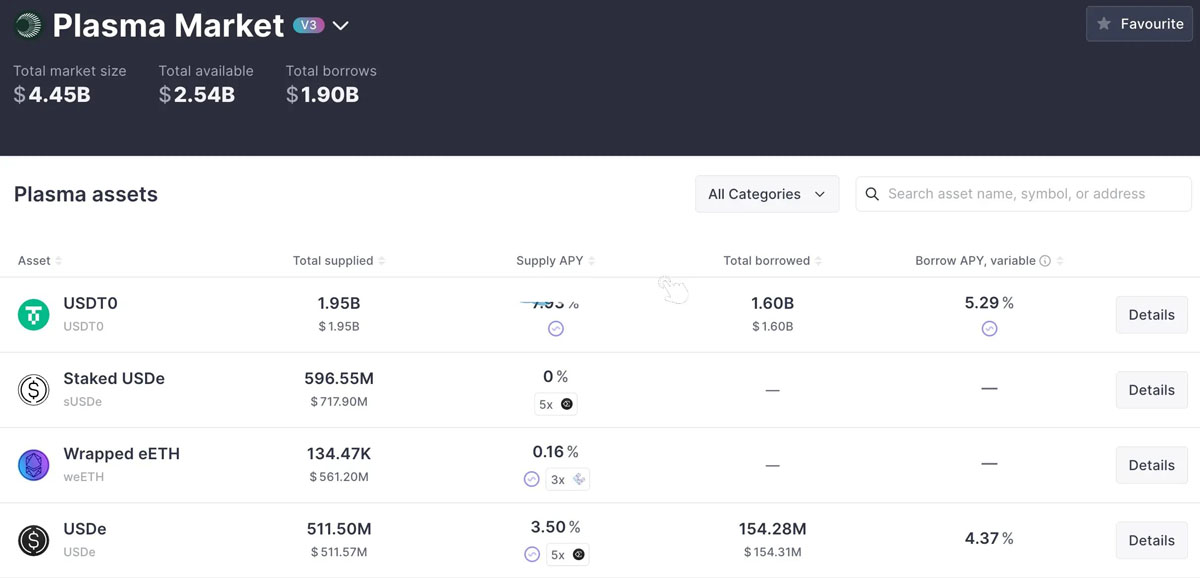The image size is (1200, 578).
Task: Click the USDT0 token icon
Action: [x=33, y=314]
